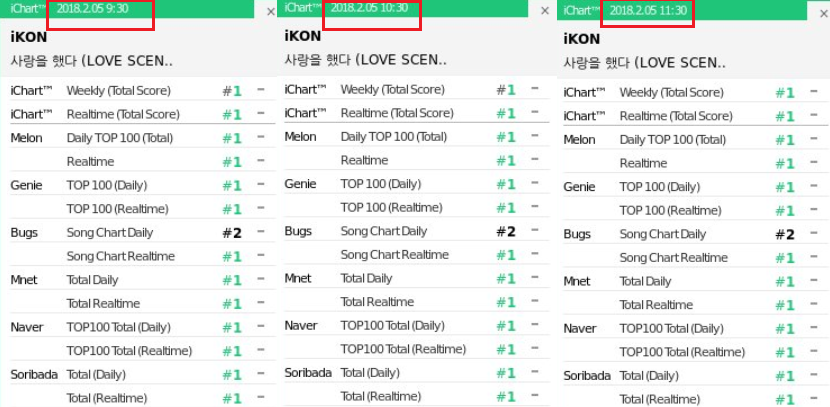Click the iChart logo in 11:30 panel header

580,10
